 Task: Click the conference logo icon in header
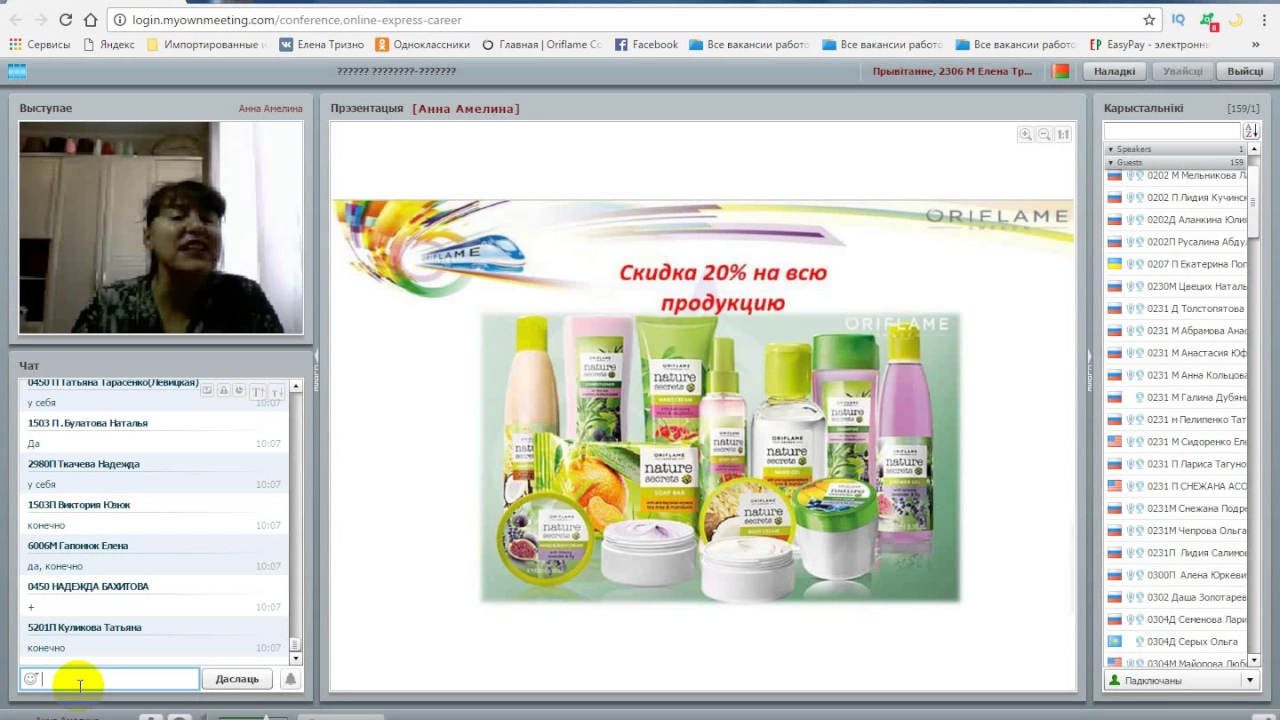(16, 71)
